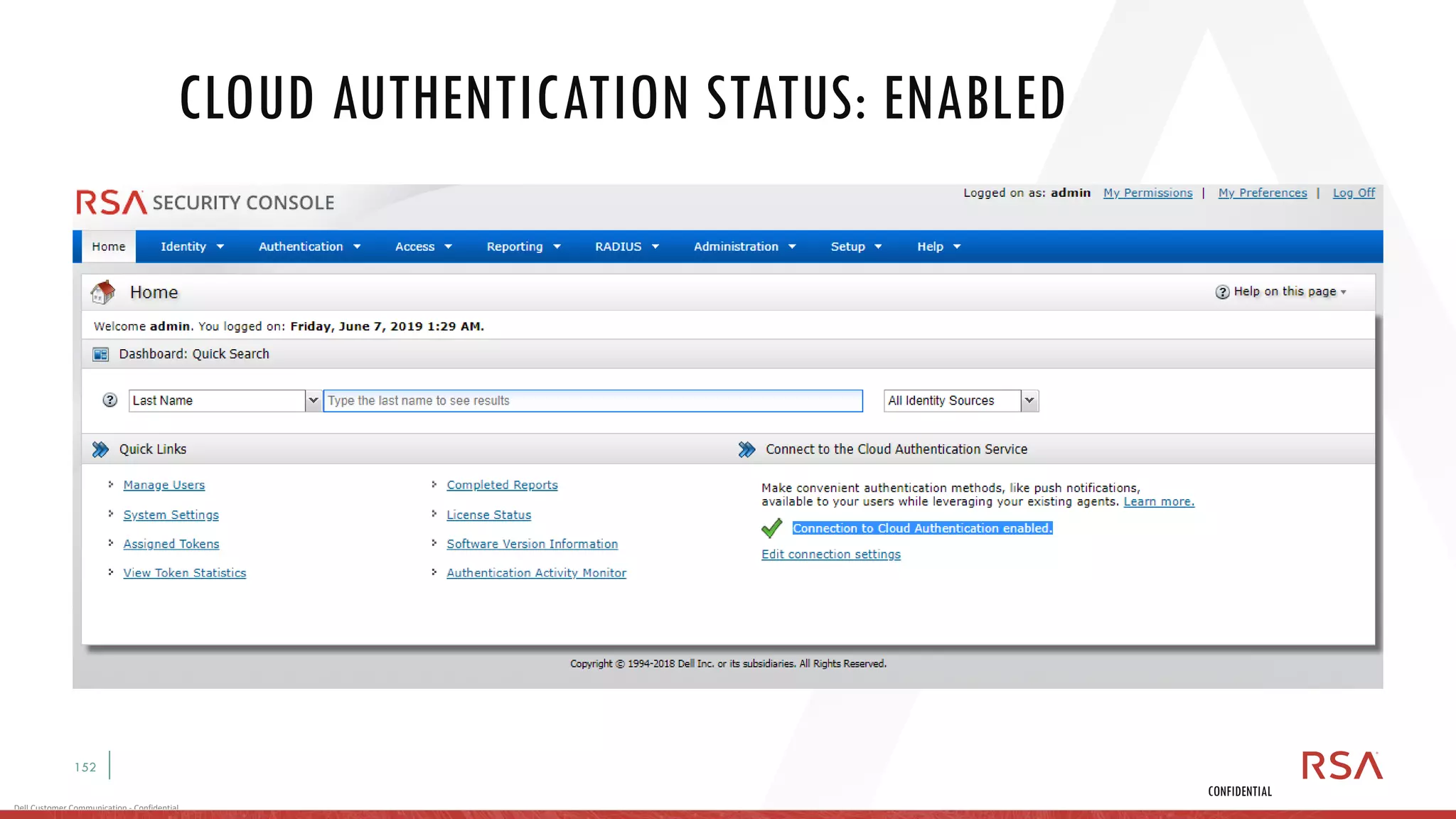The height and width of the screenshot is (819, 1456).
Task: Open the Authentication menu
Action: (x=301, y=247)
